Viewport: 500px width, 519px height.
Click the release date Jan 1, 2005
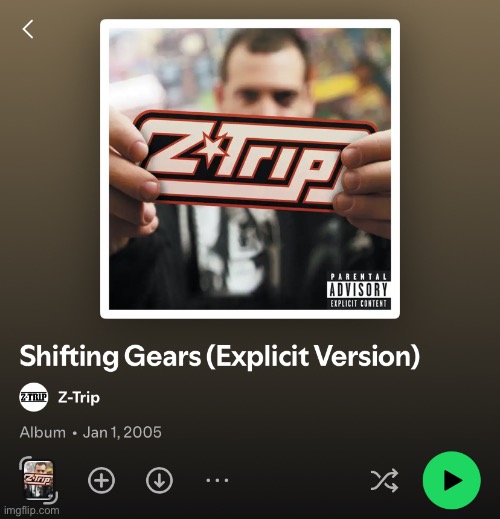pyautogui.click(x=122, y=432)
